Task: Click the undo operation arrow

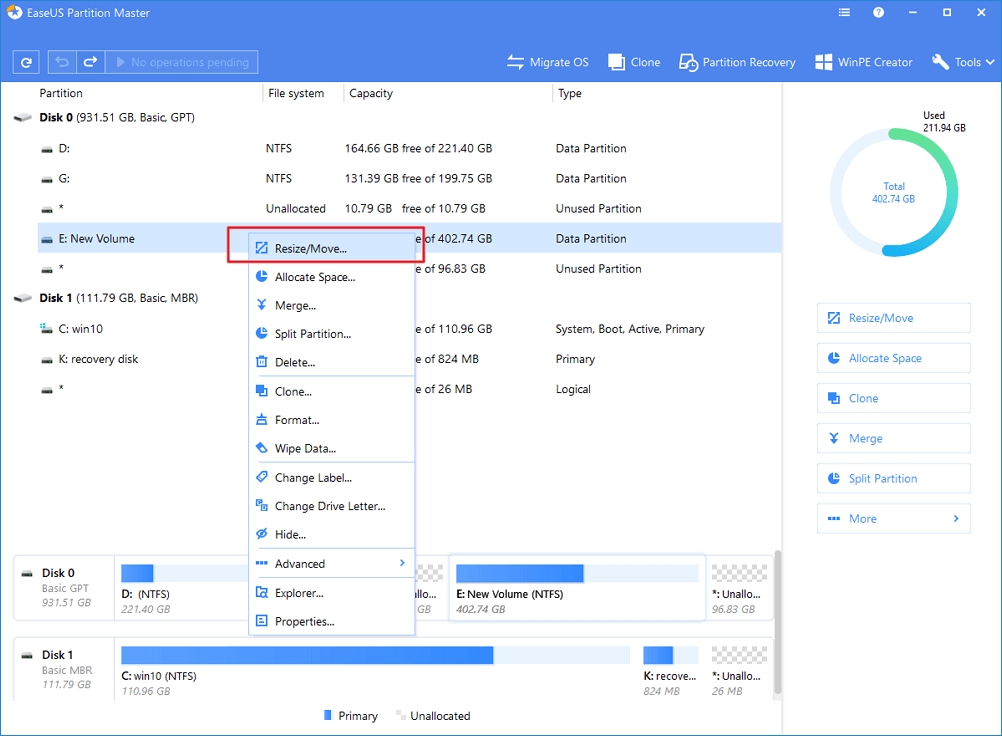Action: pyautogui.click(x=62, y=62)
